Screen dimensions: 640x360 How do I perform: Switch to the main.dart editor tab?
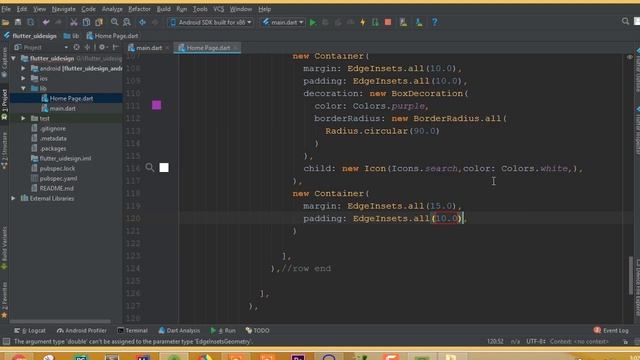click(x=148, y=48)
